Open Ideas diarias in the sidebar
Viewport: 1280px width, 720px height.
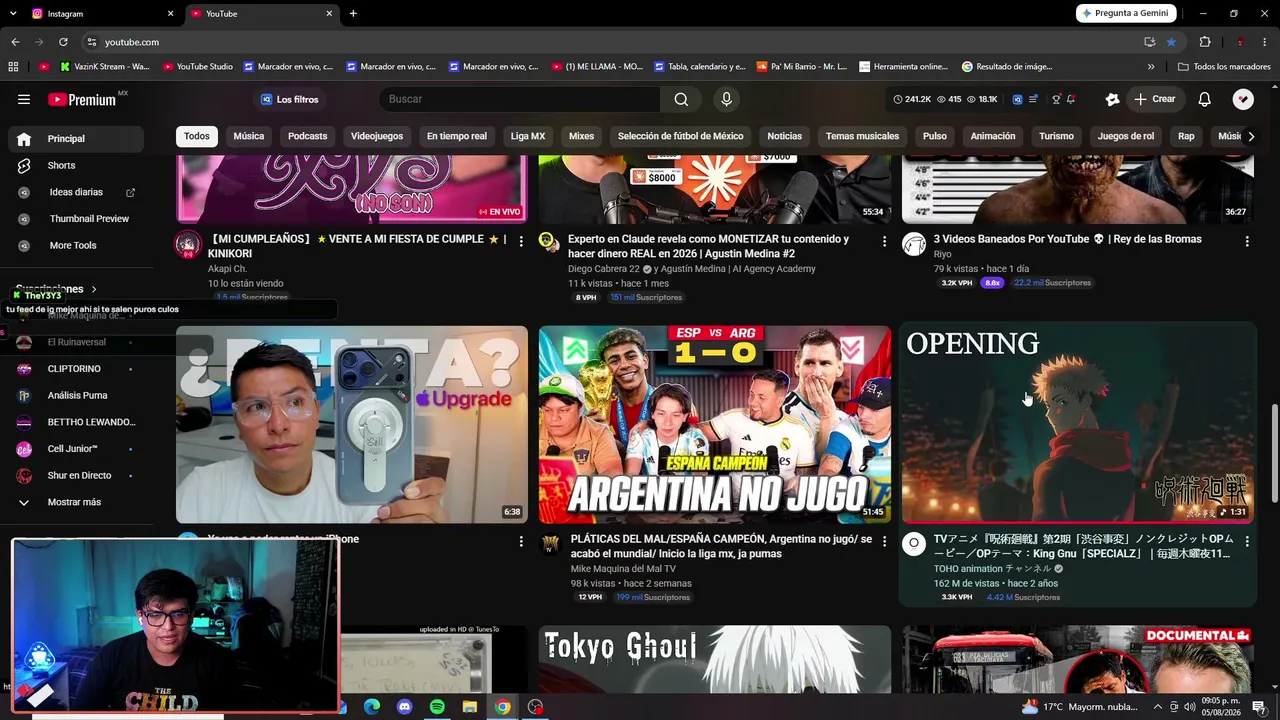point(76,192)
